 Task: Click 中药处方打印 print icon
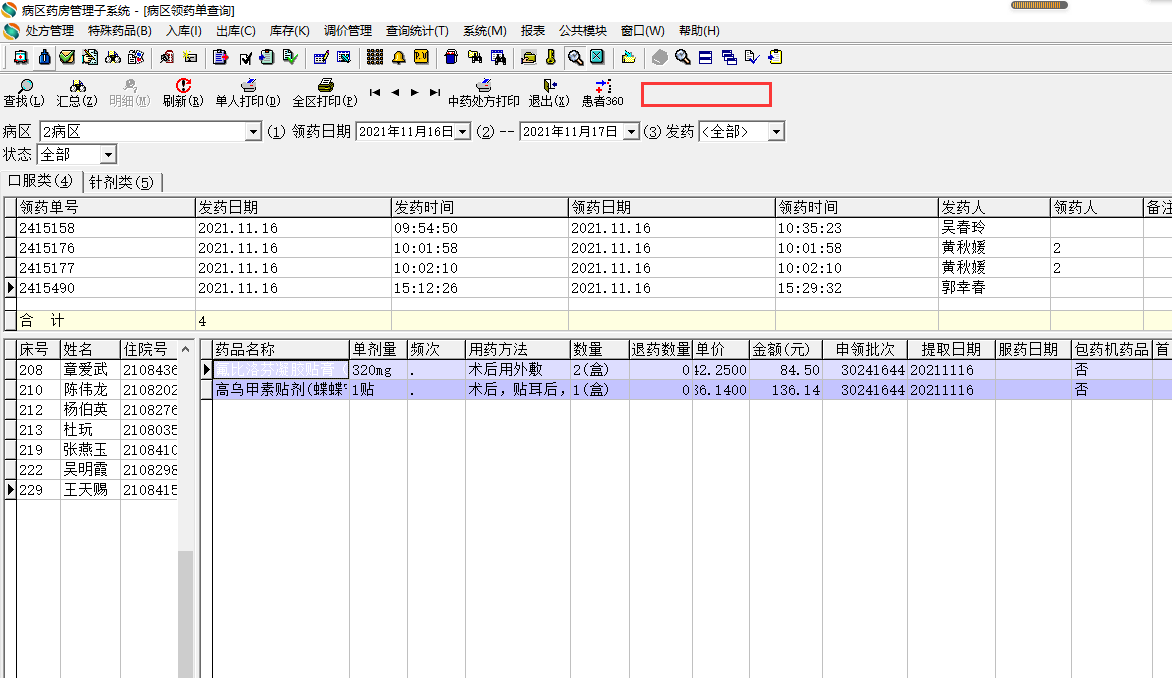click(484, 87)
